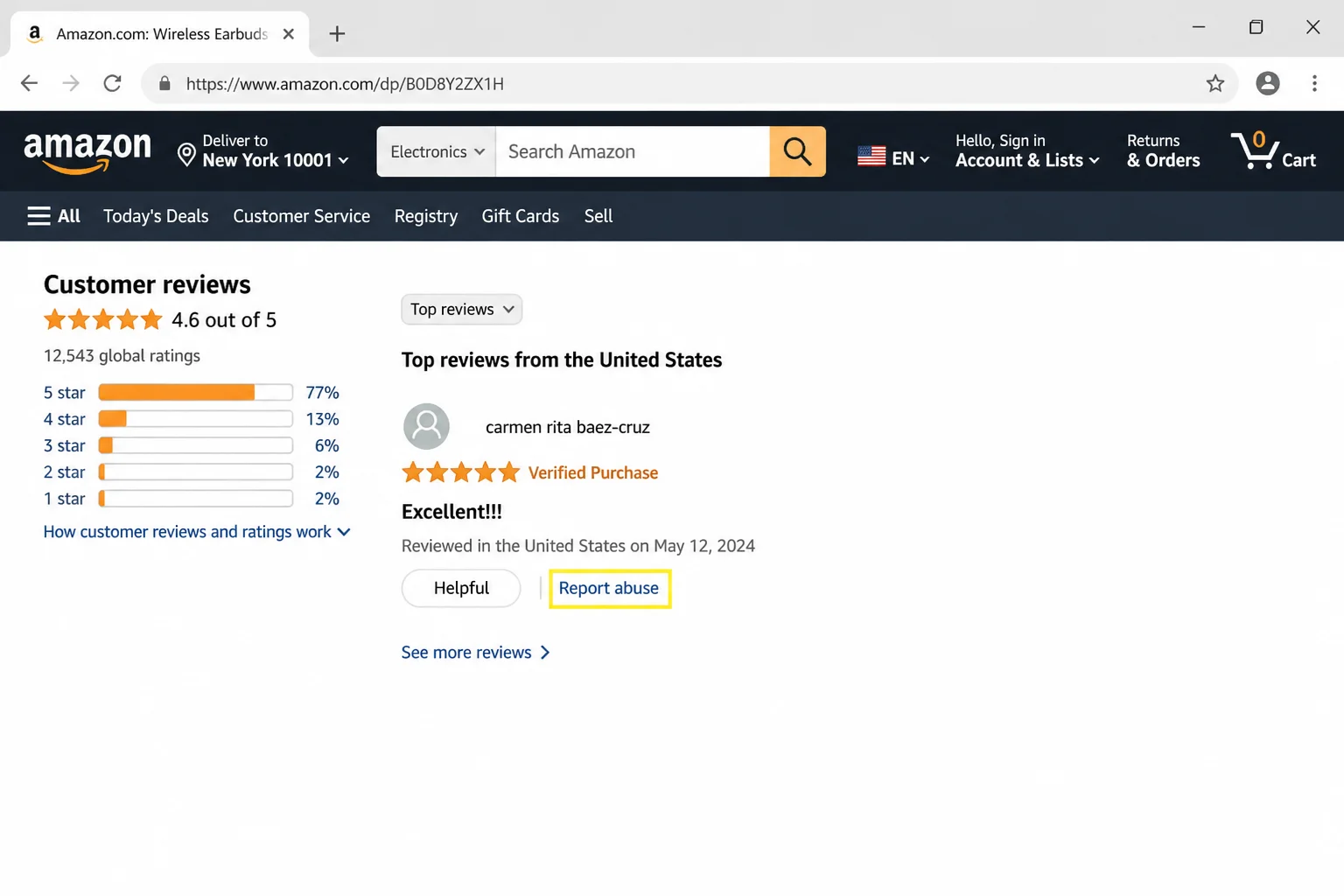The image size is (1344, 896).
Task: Click the browser forward arrow
Action: (71, 83)
